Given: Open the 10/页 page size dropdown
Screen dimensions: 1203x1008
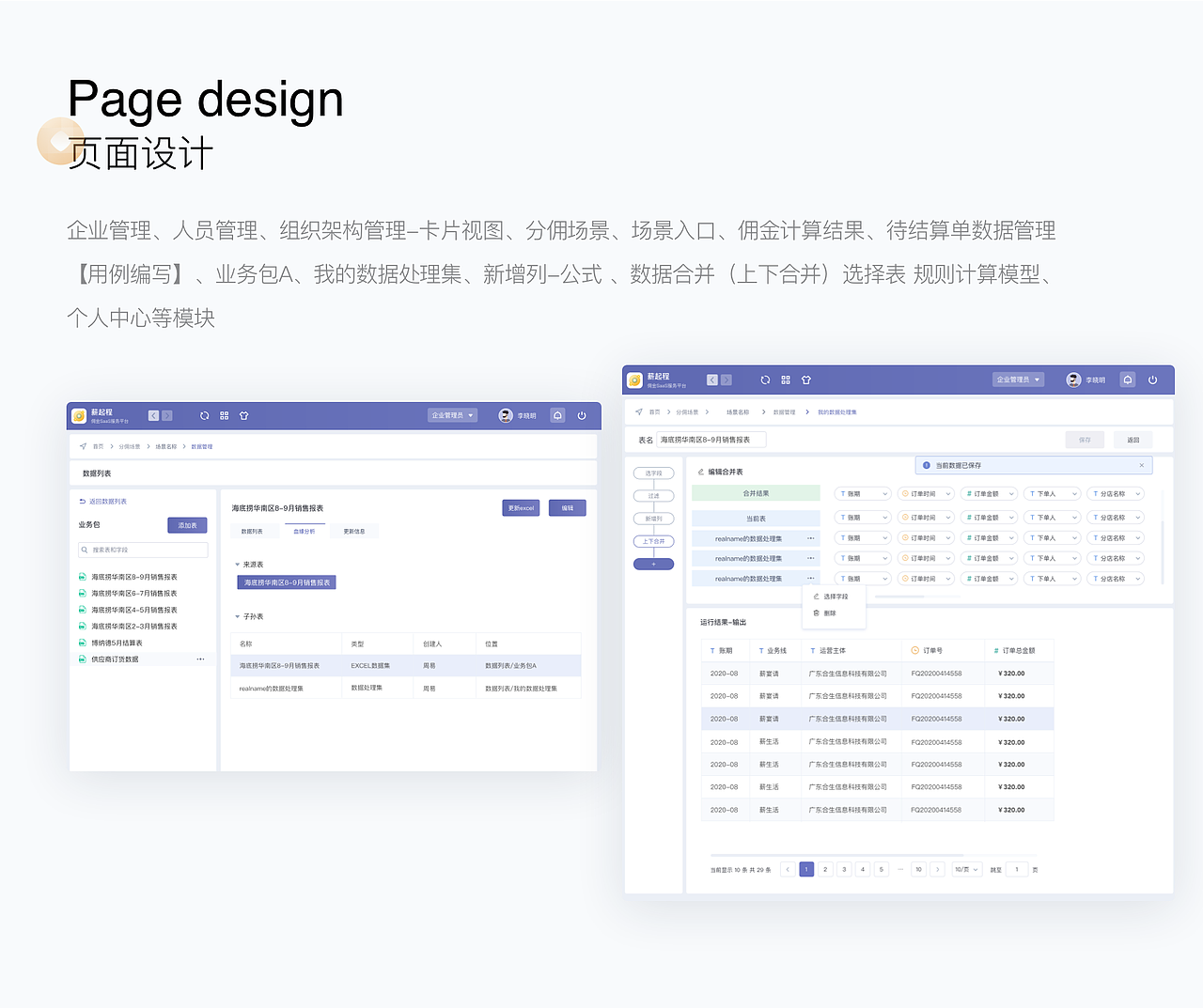Looking at the screenshot, I should click(967, 869).
